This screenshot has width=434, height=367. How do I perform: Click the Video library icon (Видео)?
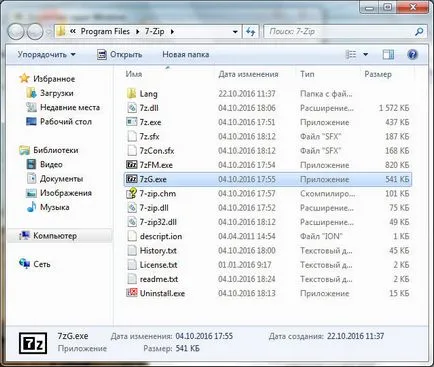tap(31, 164)
